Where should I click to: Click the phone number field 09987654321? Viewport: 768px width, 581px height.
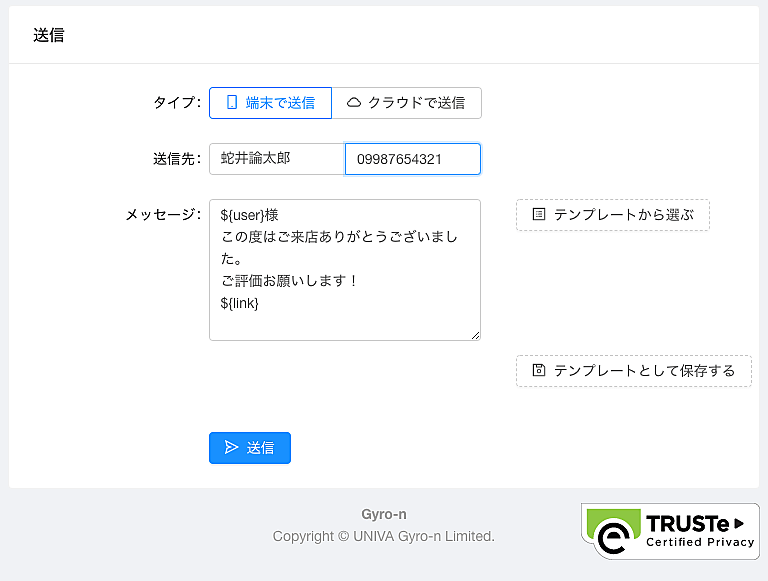click(x=413, y=159)
